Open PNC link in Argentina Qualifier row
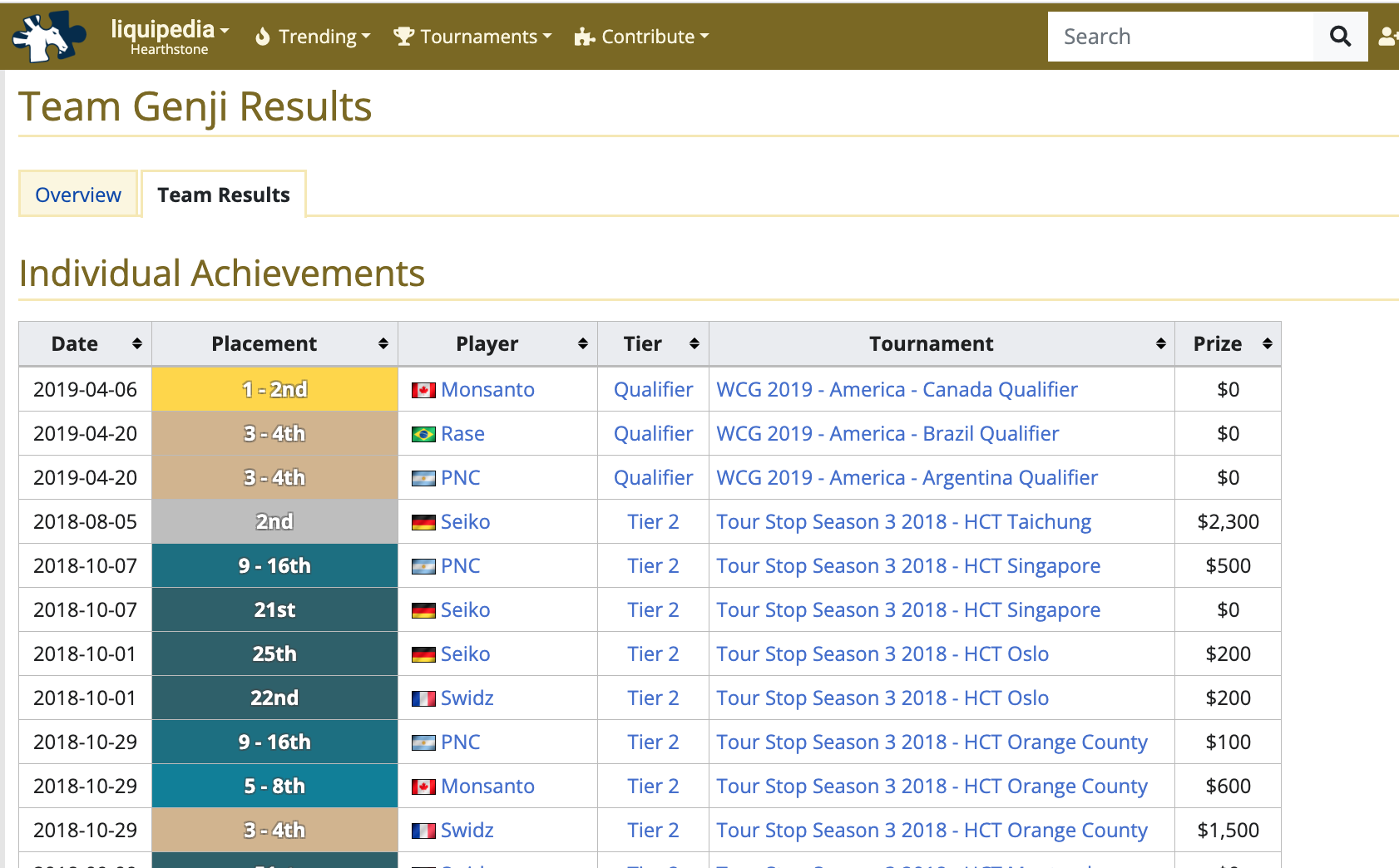The width and height of the screenshot is (1399, 868). click(x=460, y=478)
